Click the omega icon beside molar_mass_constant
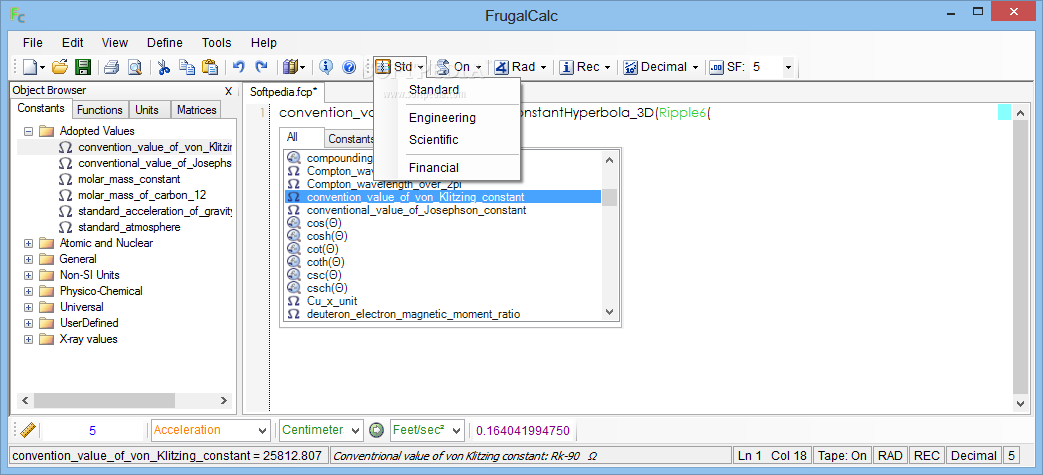The width and height of the screenshot is (1043, 475). click(x=65, y=179)
